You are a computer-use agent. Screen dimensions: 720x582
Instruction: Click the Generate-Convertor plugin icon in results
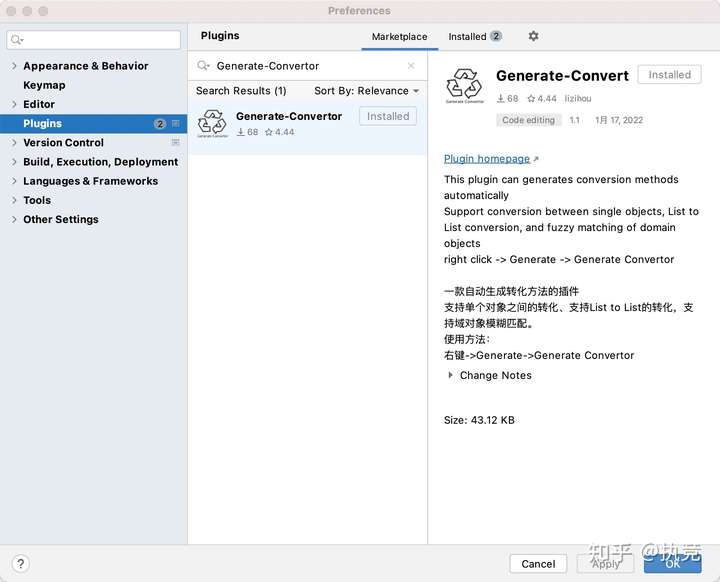212,123
